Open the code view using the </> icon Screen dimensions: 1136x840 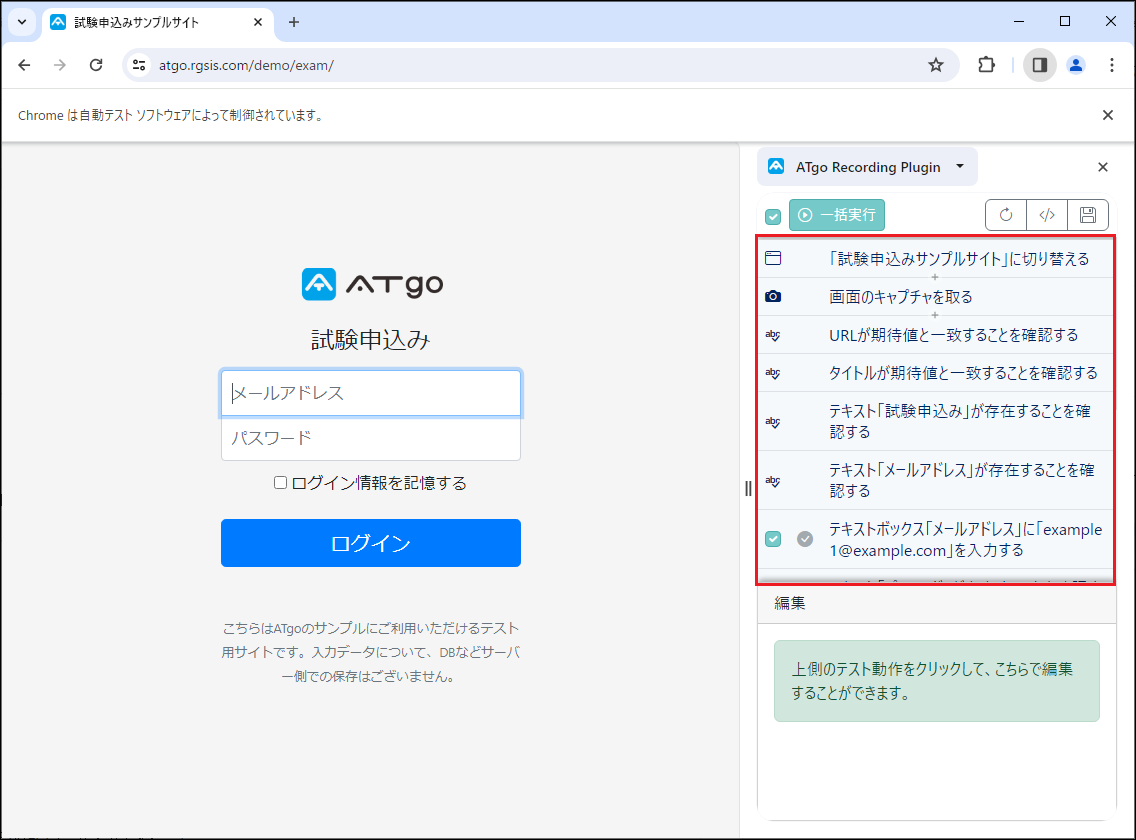[1046, 214]
